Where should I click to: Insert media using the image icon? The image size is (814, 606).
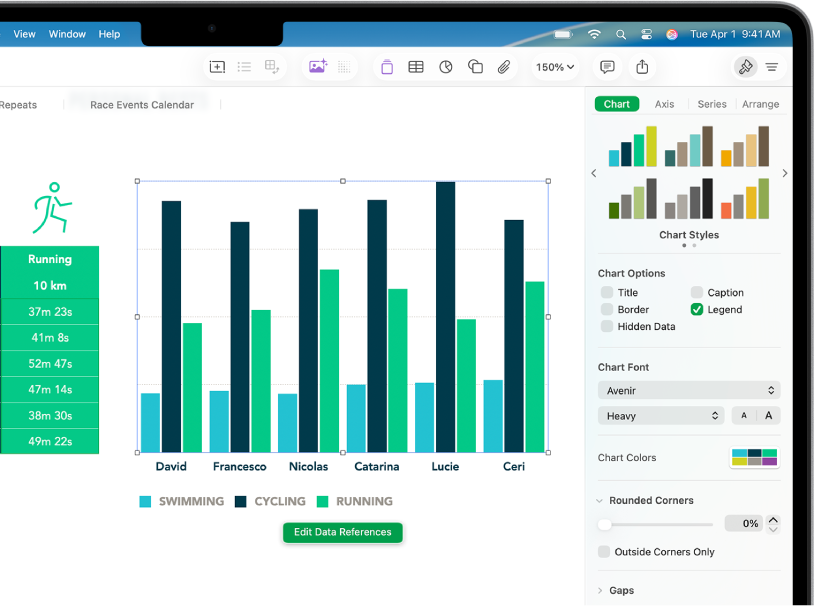pos(318,66)
